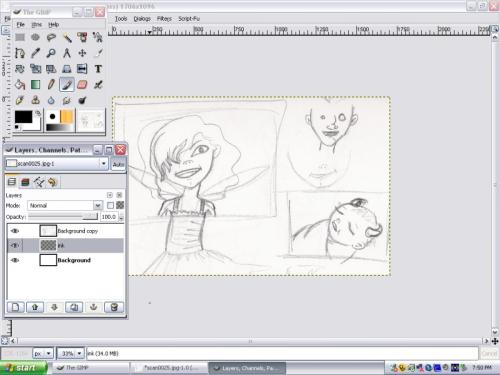This screenshot has width=500, height=375.
Task: Enable the Keep transparency checkbox
Action: (x=110, y=205)
